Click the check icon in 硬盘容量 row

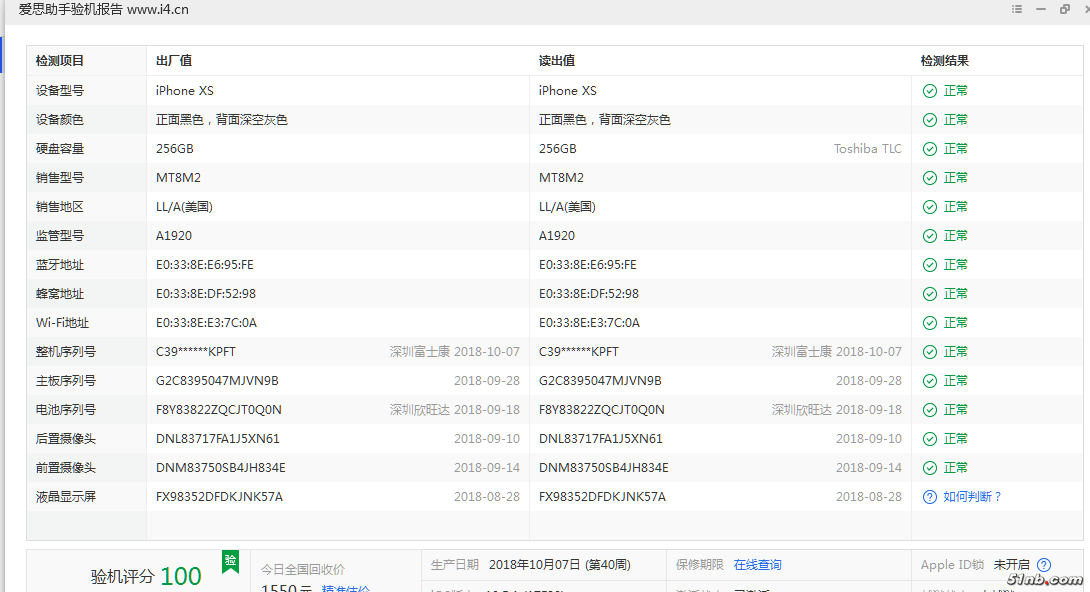point(930,149)
